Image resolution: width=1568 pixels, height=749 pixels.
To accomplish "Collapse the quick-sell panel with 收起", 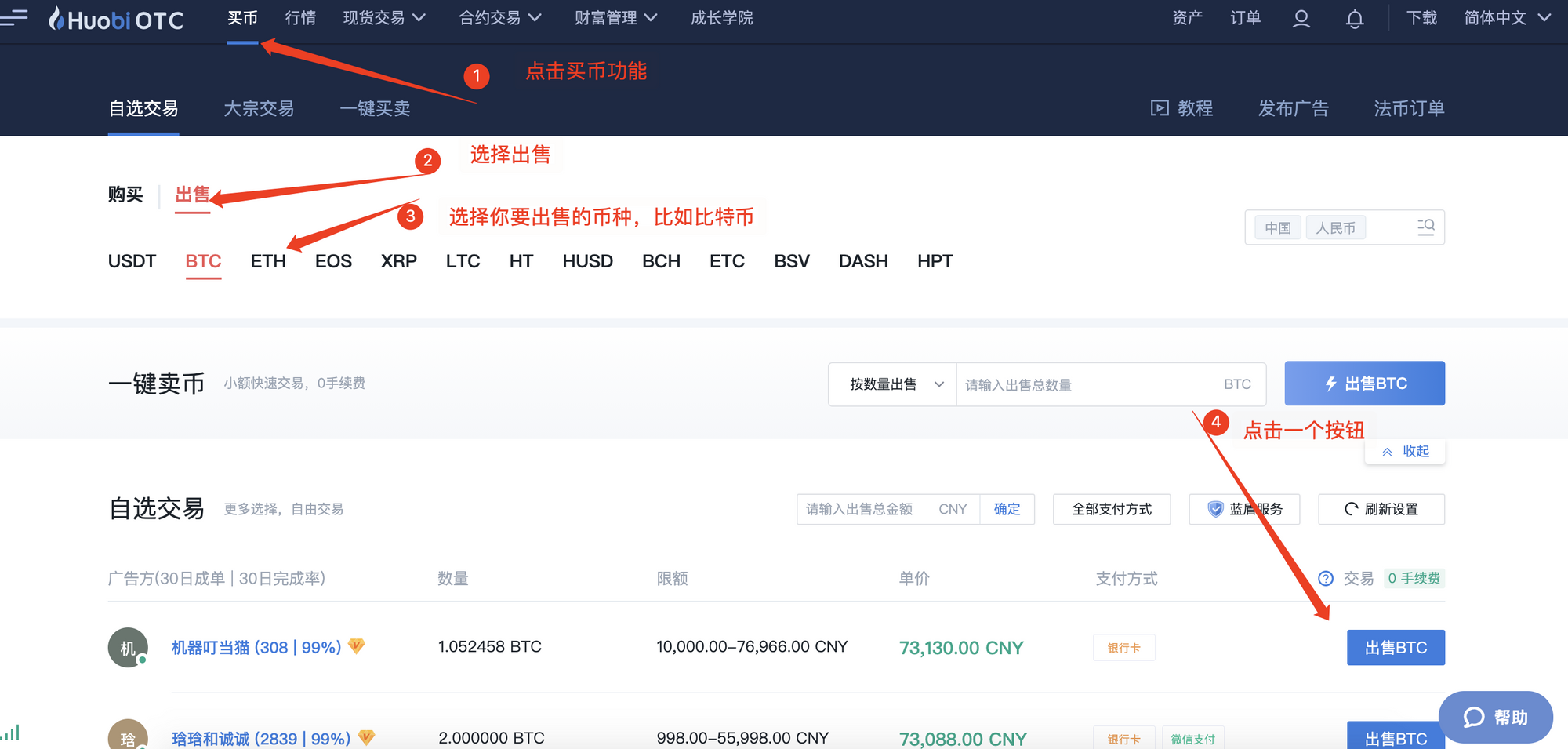I will (1405, 452).
